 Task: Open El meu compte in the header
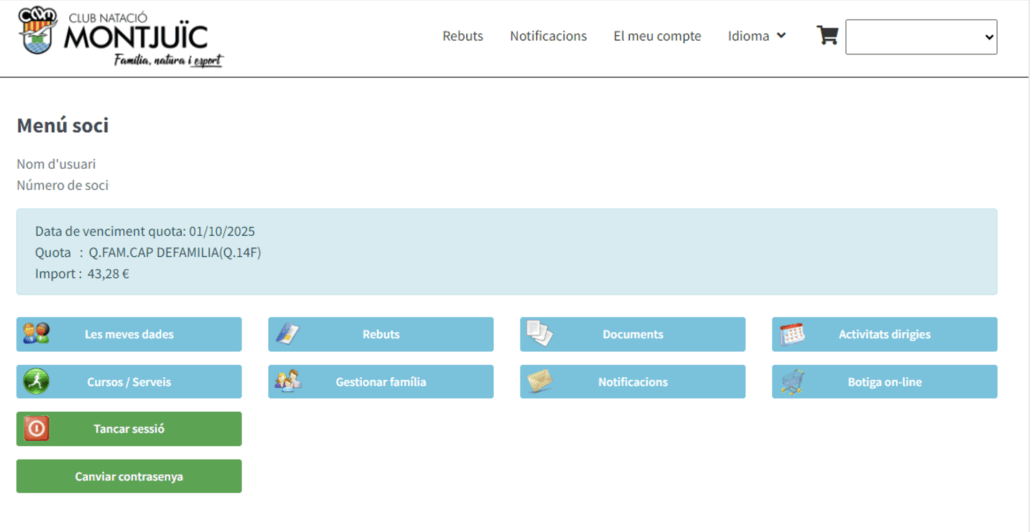tap(657, 36)
